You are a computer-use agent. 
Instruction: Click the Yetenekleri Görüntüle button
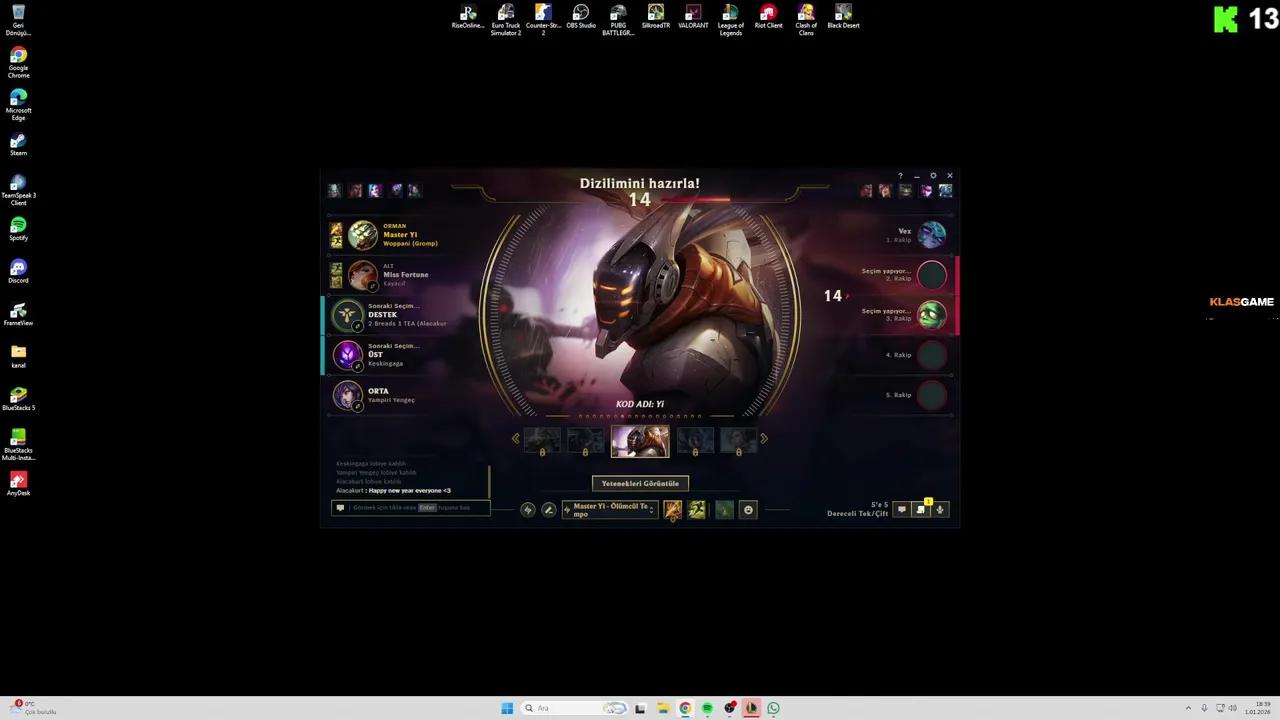pos(640,483)
